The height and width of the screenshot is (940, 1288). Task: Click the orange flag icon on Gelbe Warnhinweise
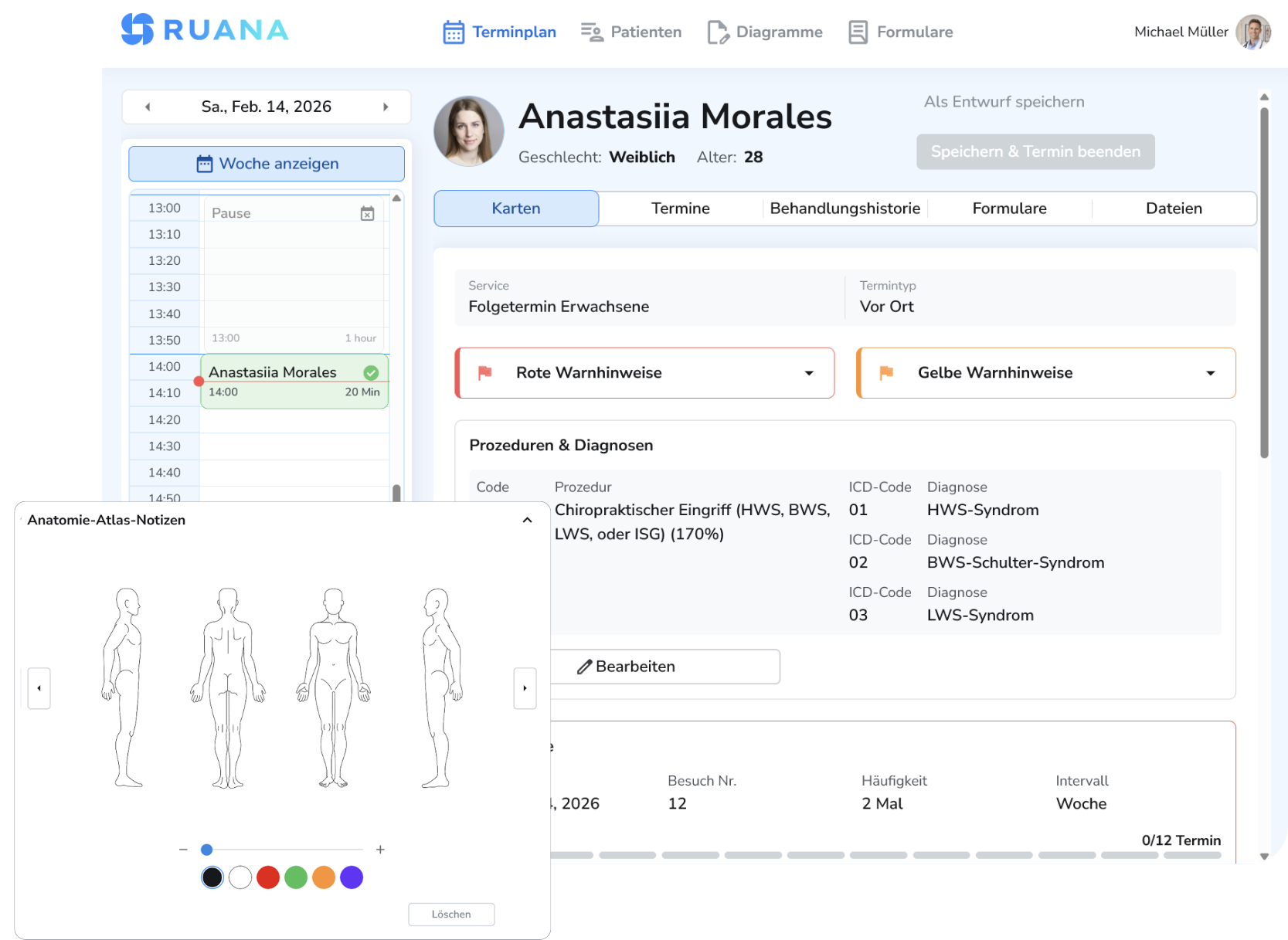tap(887, 372)
